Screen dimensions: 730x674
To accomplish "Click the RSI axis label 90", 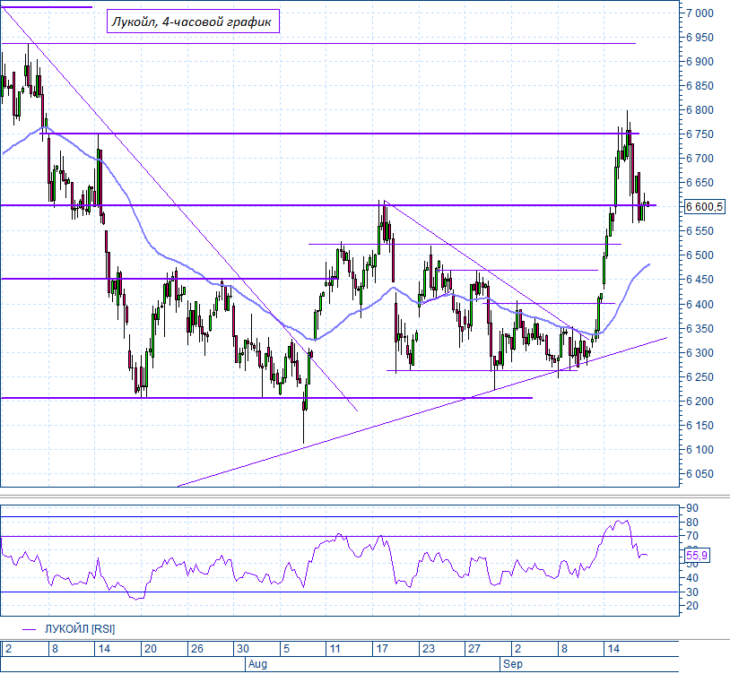I will (692, 508).
